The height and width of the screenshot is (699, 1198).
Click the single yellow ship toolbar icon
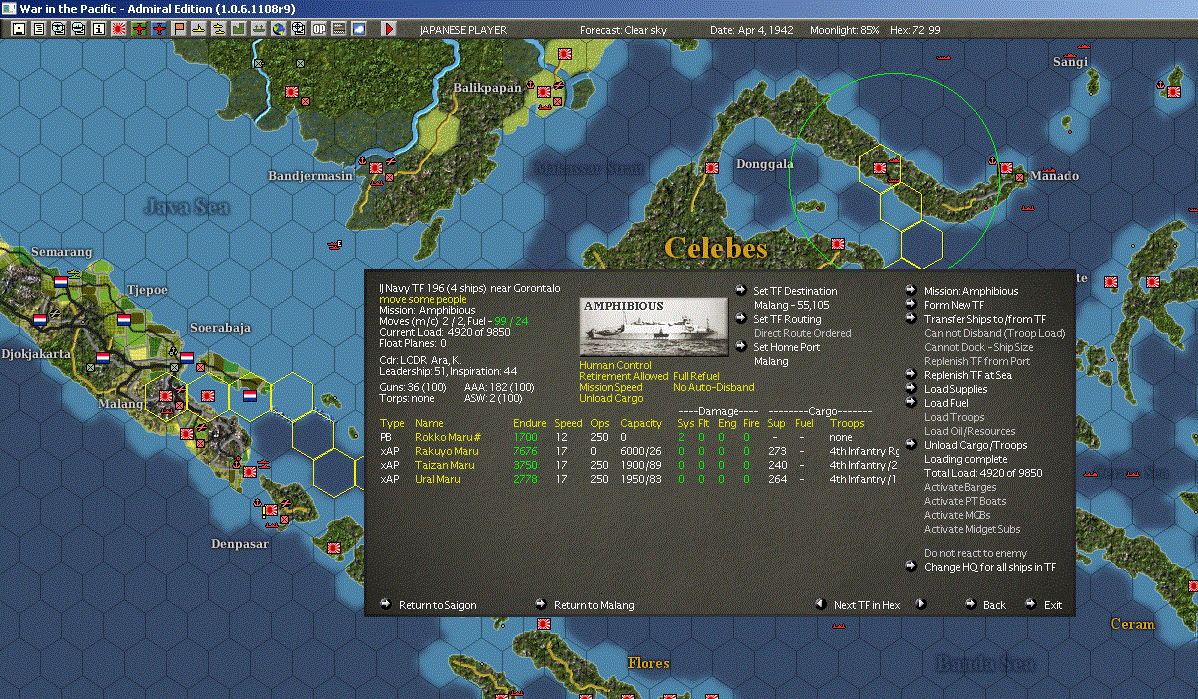pyautogui.click(x=199, y=29)
